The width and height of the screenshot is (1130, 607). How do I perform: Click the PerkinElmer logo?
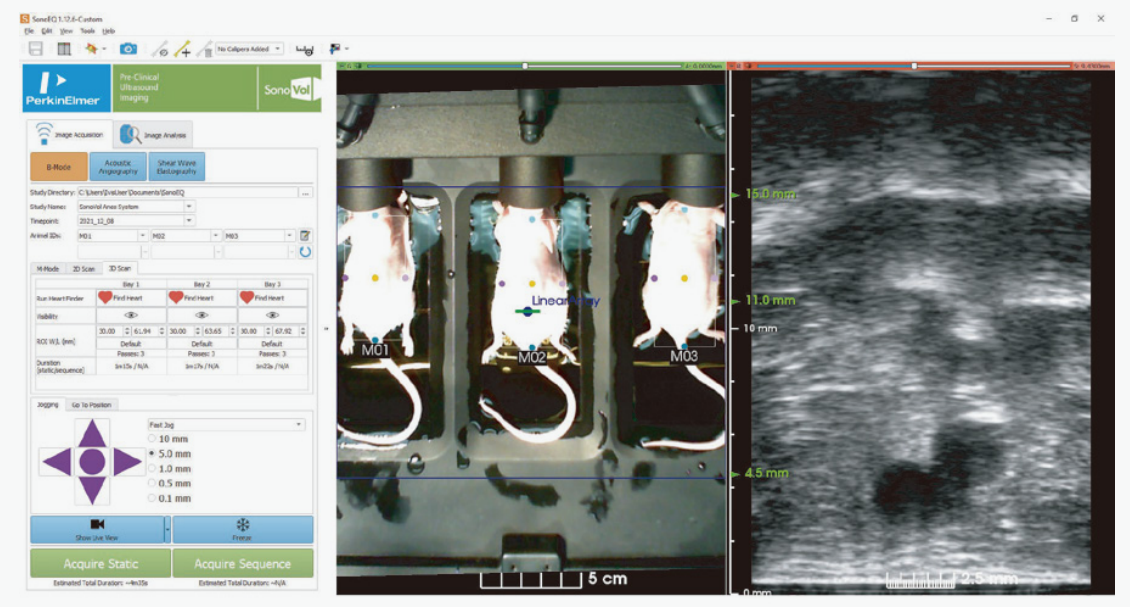point(66,88)
